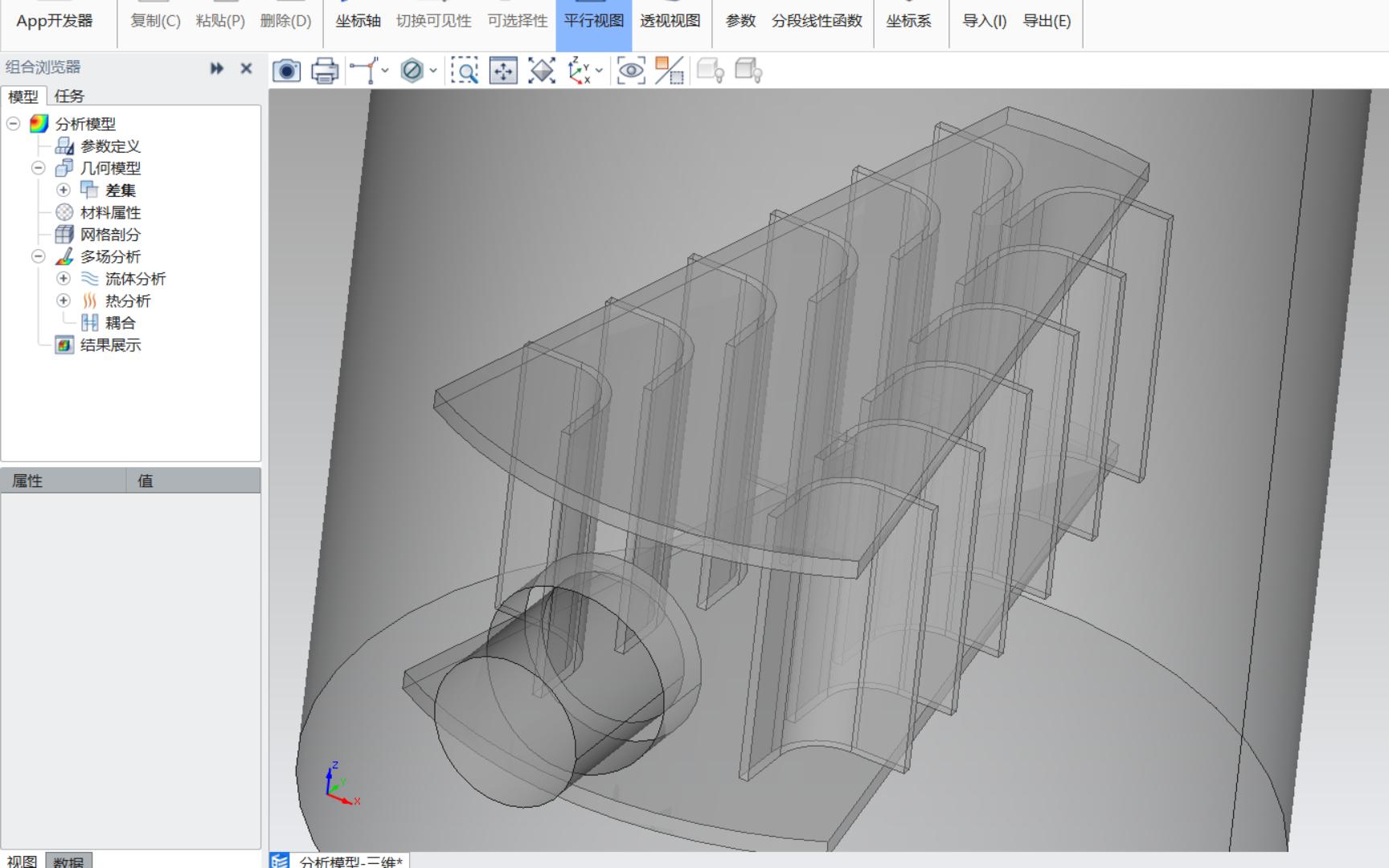1389x868 pixels.
Task: Collapse the 几何模型 tree node
Action: (x=37, y=168)
